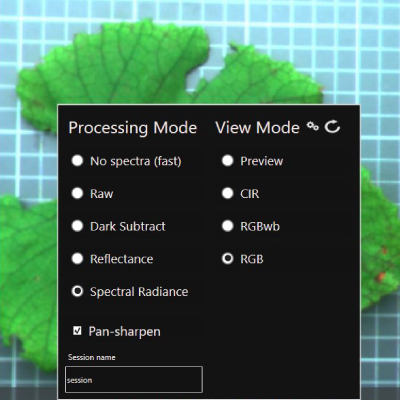The width and height of the screenshot is (400, 400).
Task: Select the Spectral Radiance radio button
Action: [x=77, y=291]
